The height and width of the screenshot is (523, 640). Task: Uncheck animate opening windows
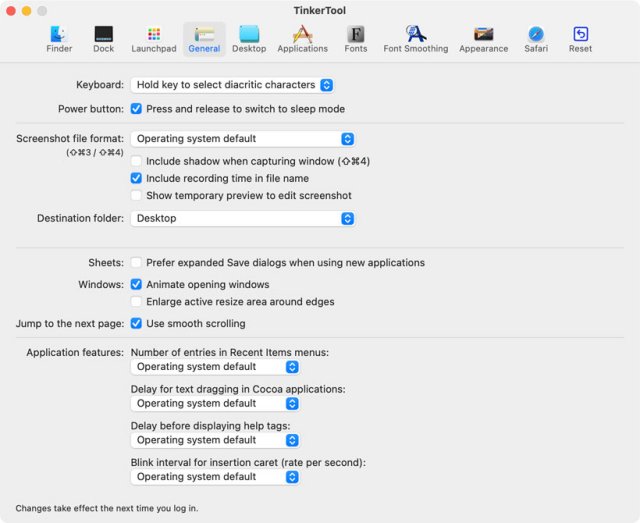click(x=136, y=284)
